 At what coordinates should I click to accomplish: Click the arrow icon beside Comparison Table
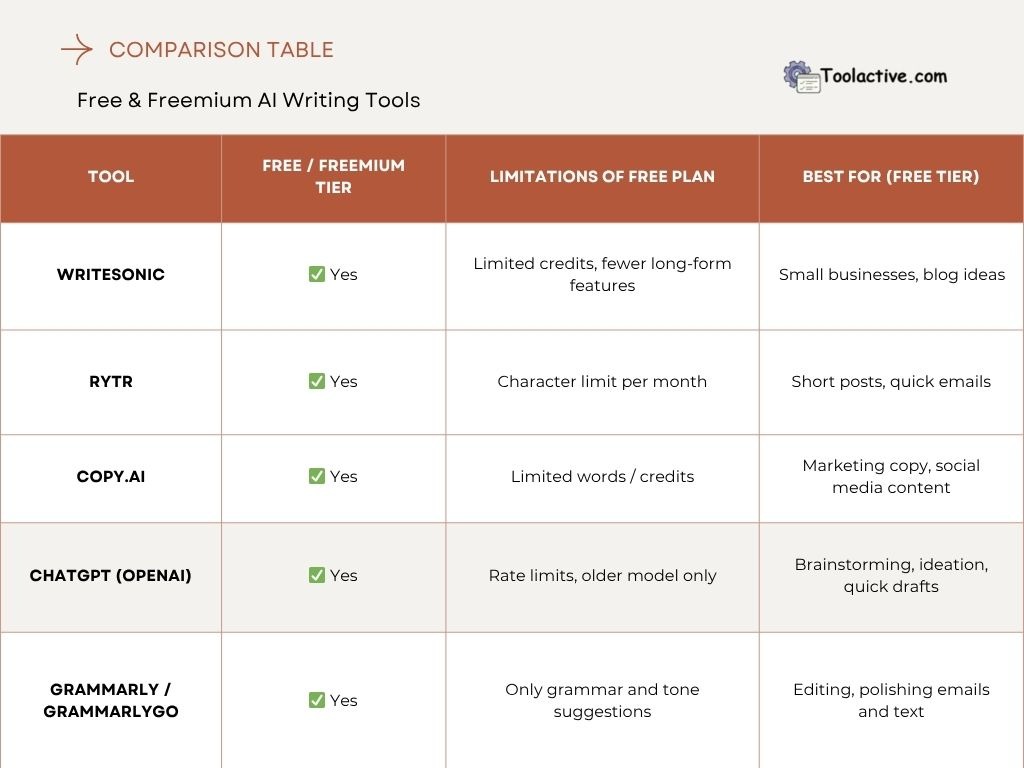[76, 49]
